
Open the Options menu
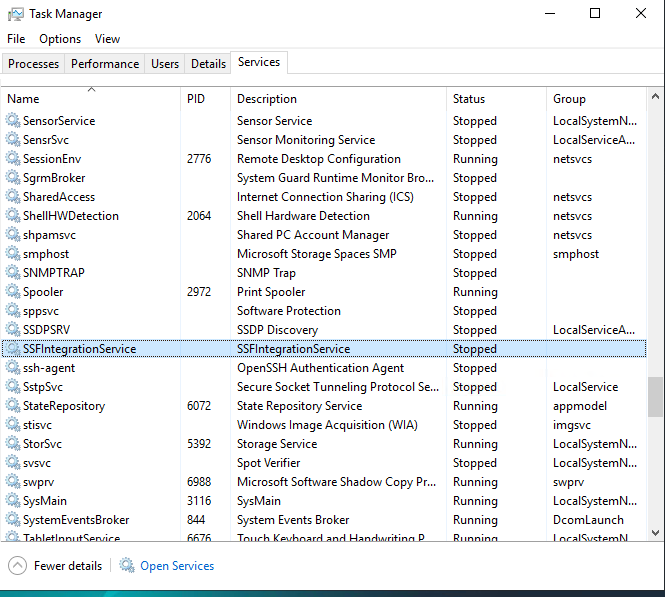point(60,39)
